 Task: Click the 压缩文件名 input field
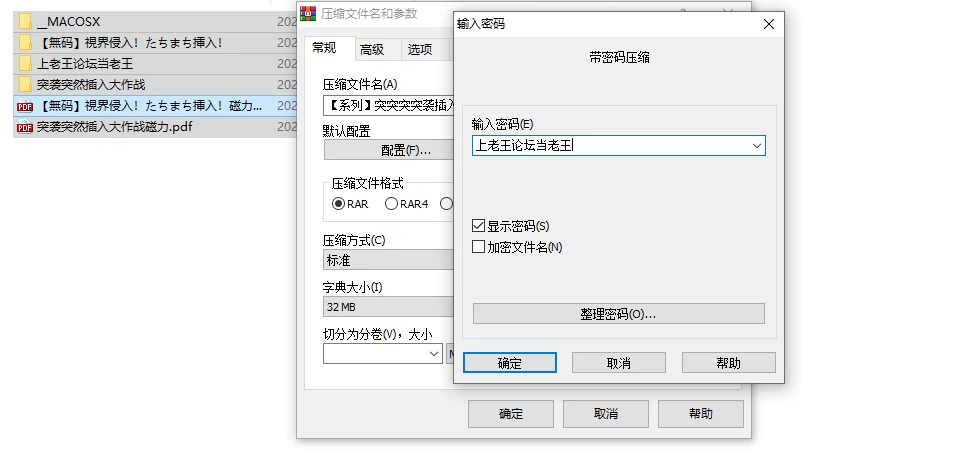click(x=388, y=105)
